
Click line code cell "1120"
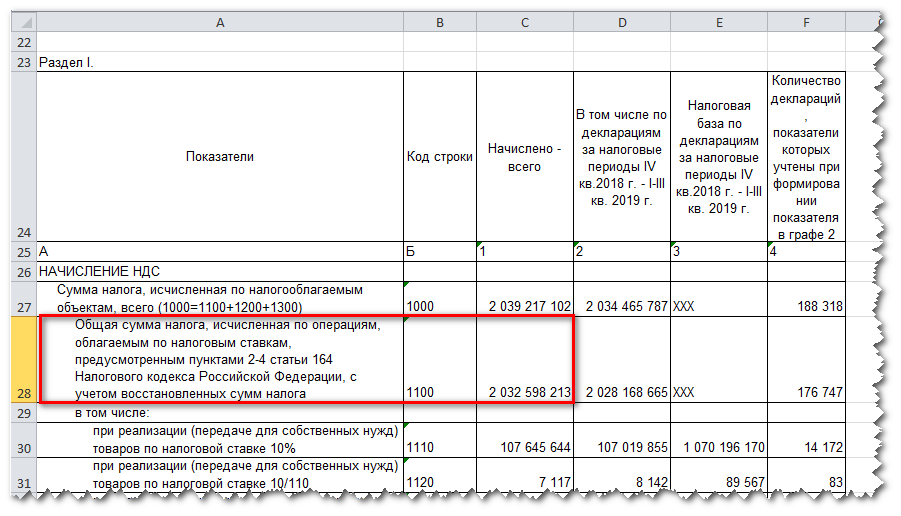[x=440, y=475]
